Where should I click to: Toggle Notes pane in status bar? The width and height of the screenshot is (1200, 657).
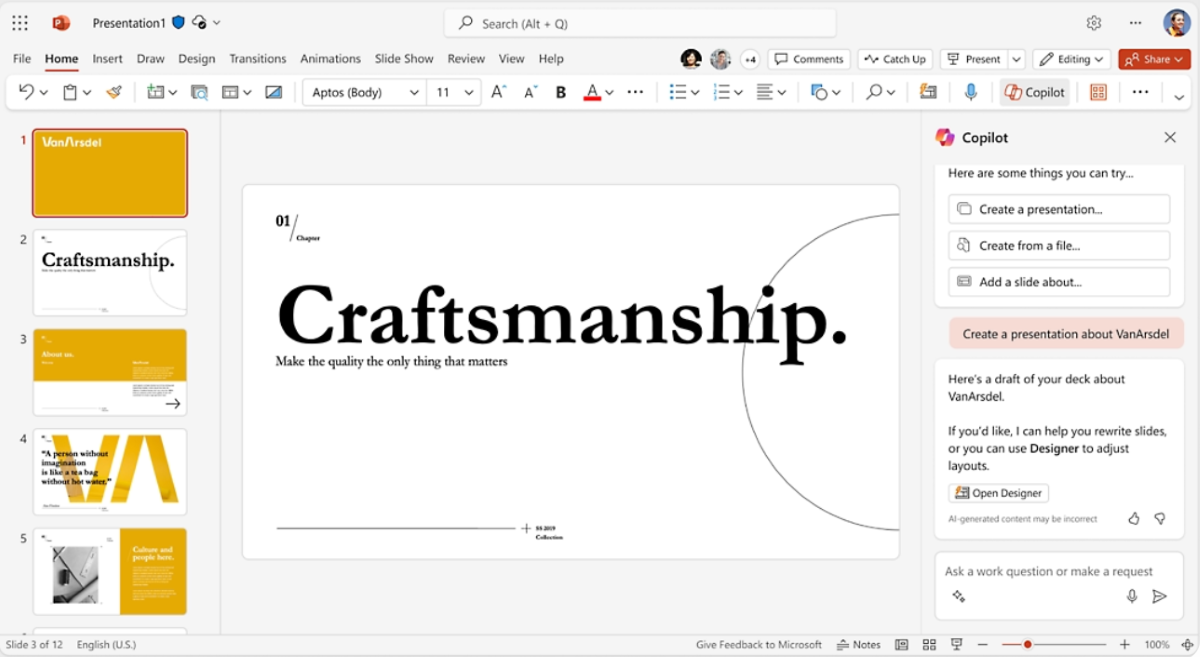point(859,645)
